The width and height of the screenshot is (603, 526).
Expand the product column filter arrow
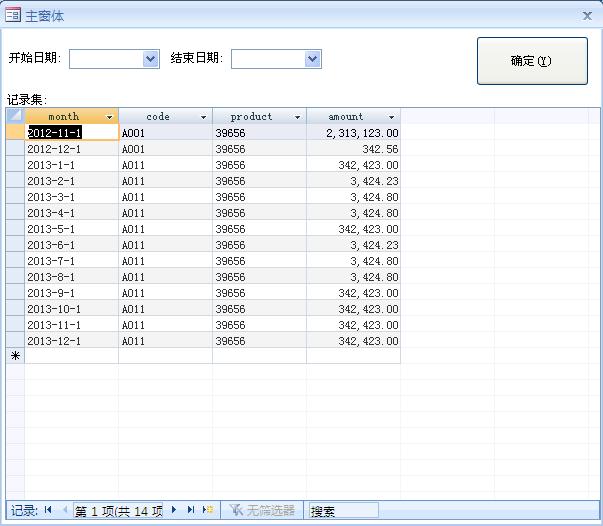coord(298,117)
